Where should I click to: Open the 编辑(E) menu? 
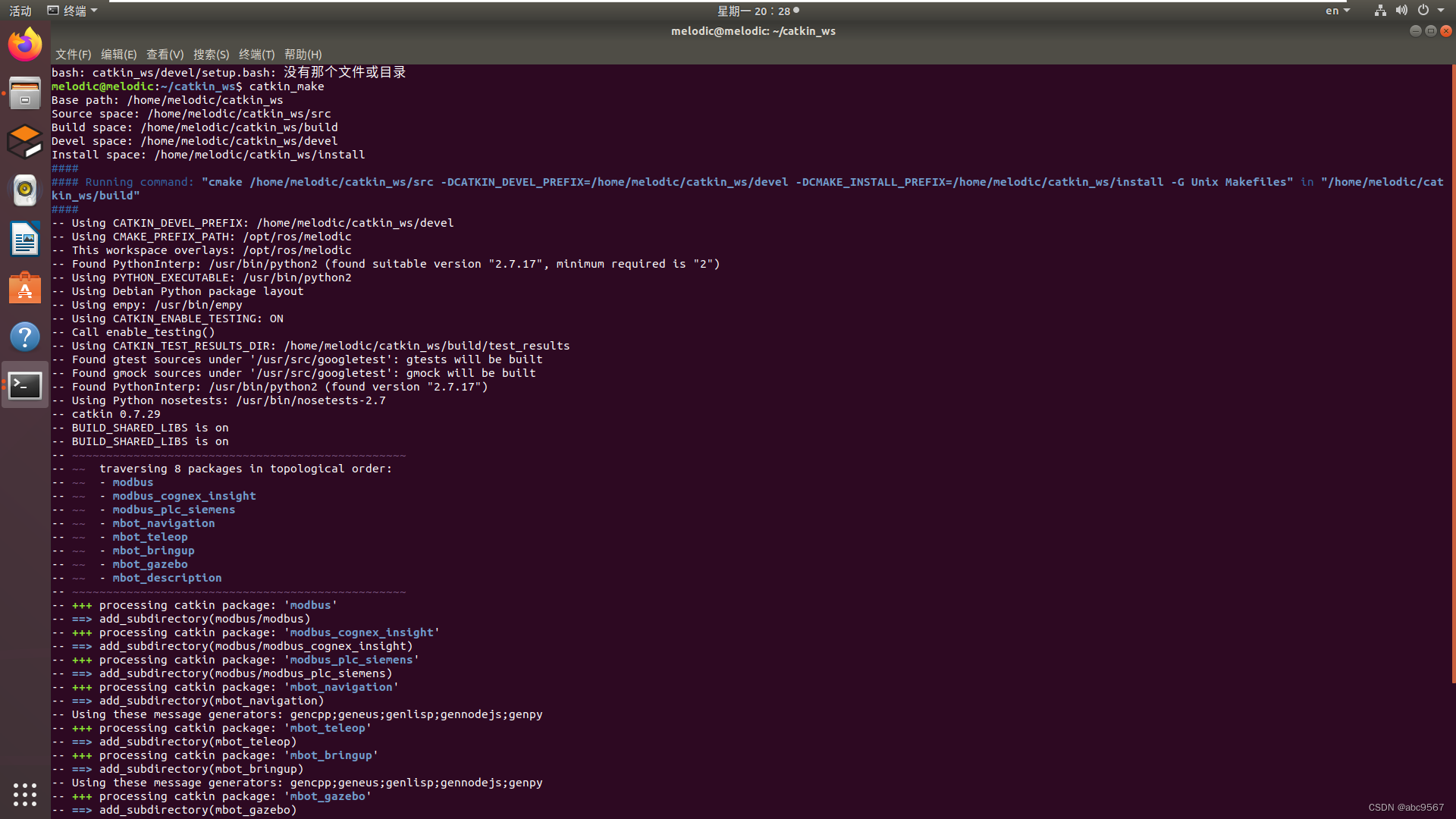tap(119, 55)
